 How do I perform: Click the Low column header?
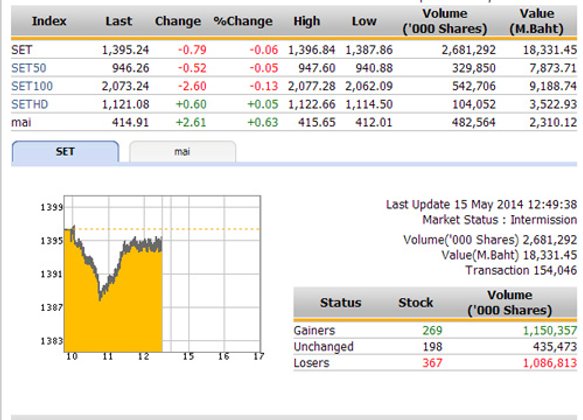point(364,21)
